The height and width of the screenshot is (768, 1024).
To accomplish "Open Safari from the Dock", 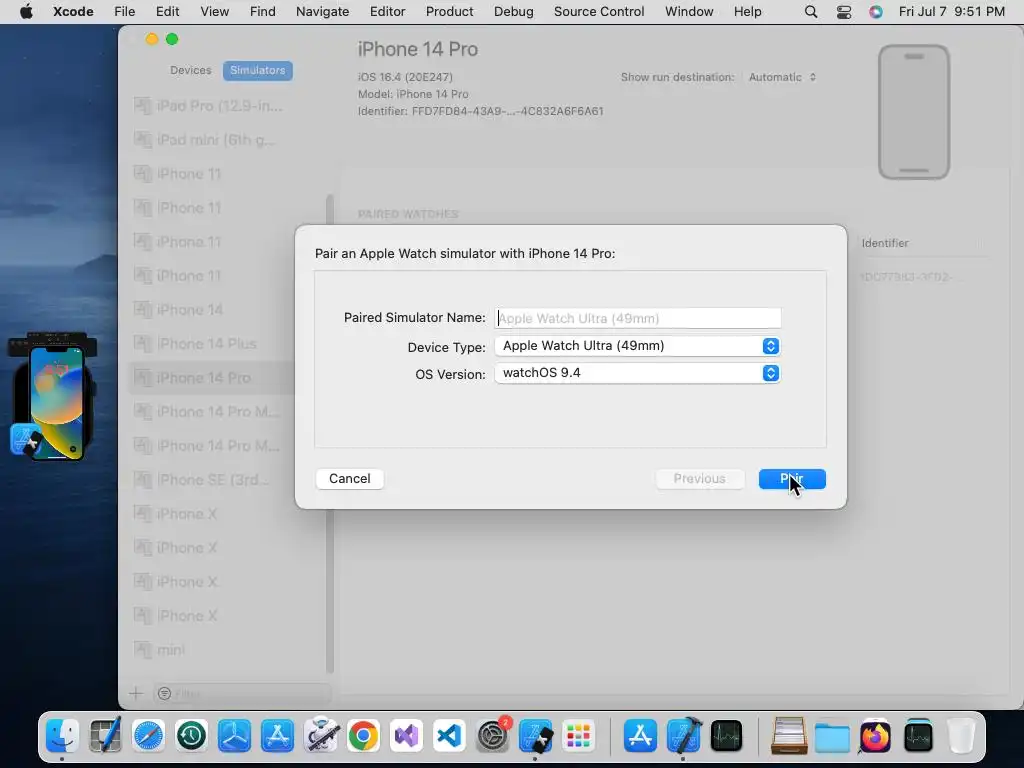I will tap(148, 736).
